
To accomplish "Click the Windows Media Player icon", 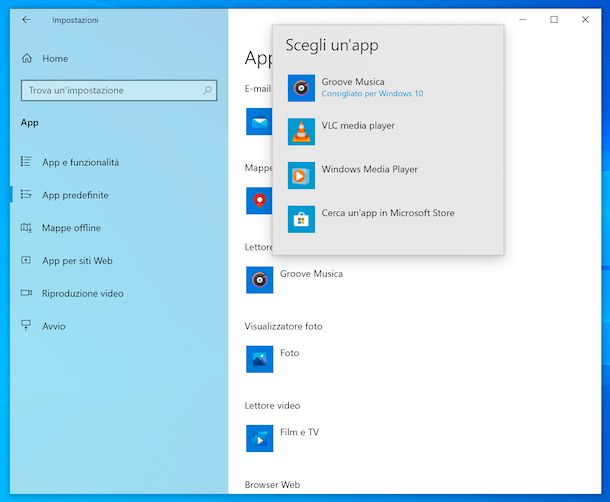I will tap(301, 175).
